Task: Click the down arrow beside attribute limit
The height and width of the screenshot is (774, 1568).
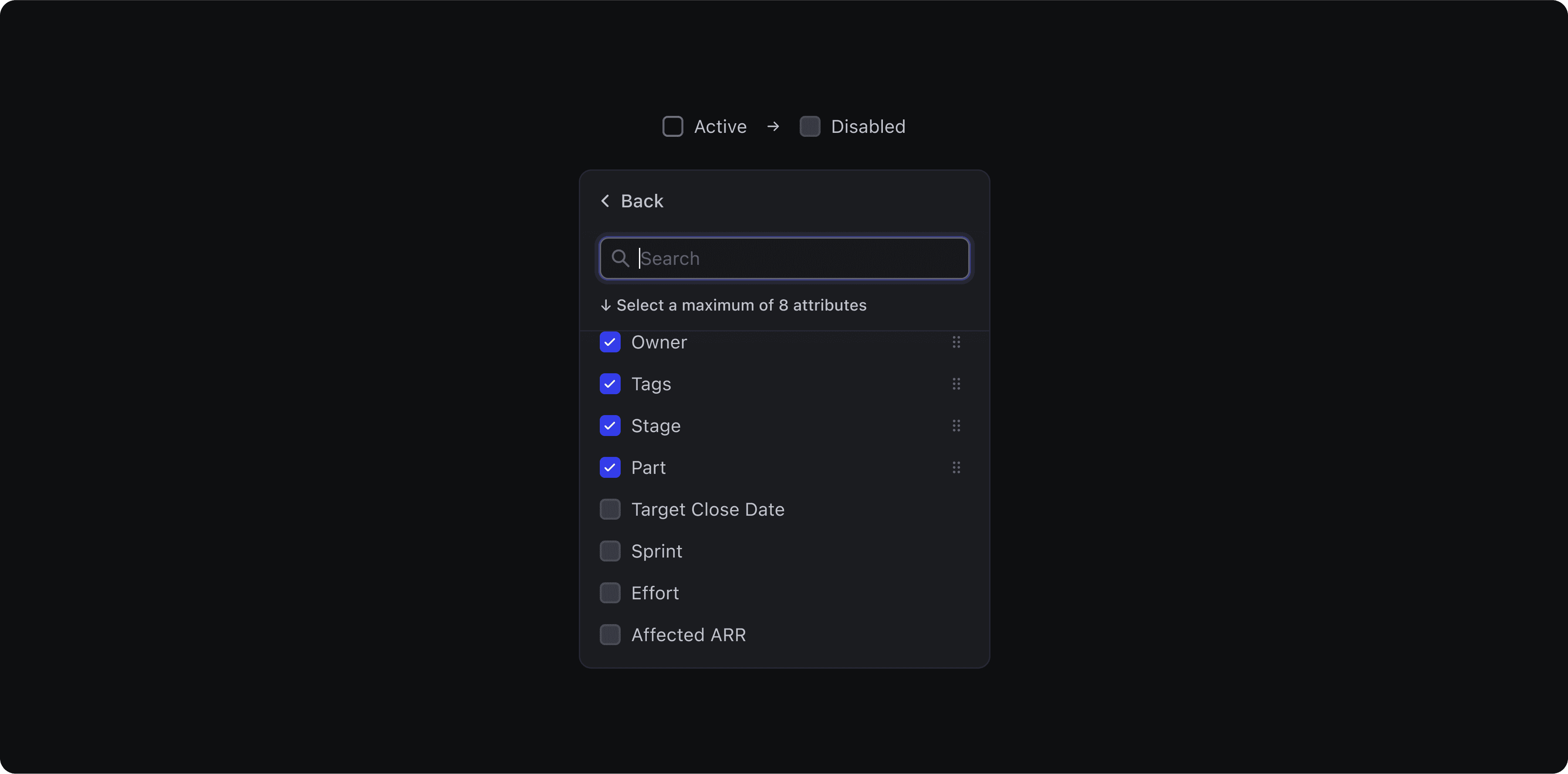Action: pyautogui.click(x=606, y=305)
